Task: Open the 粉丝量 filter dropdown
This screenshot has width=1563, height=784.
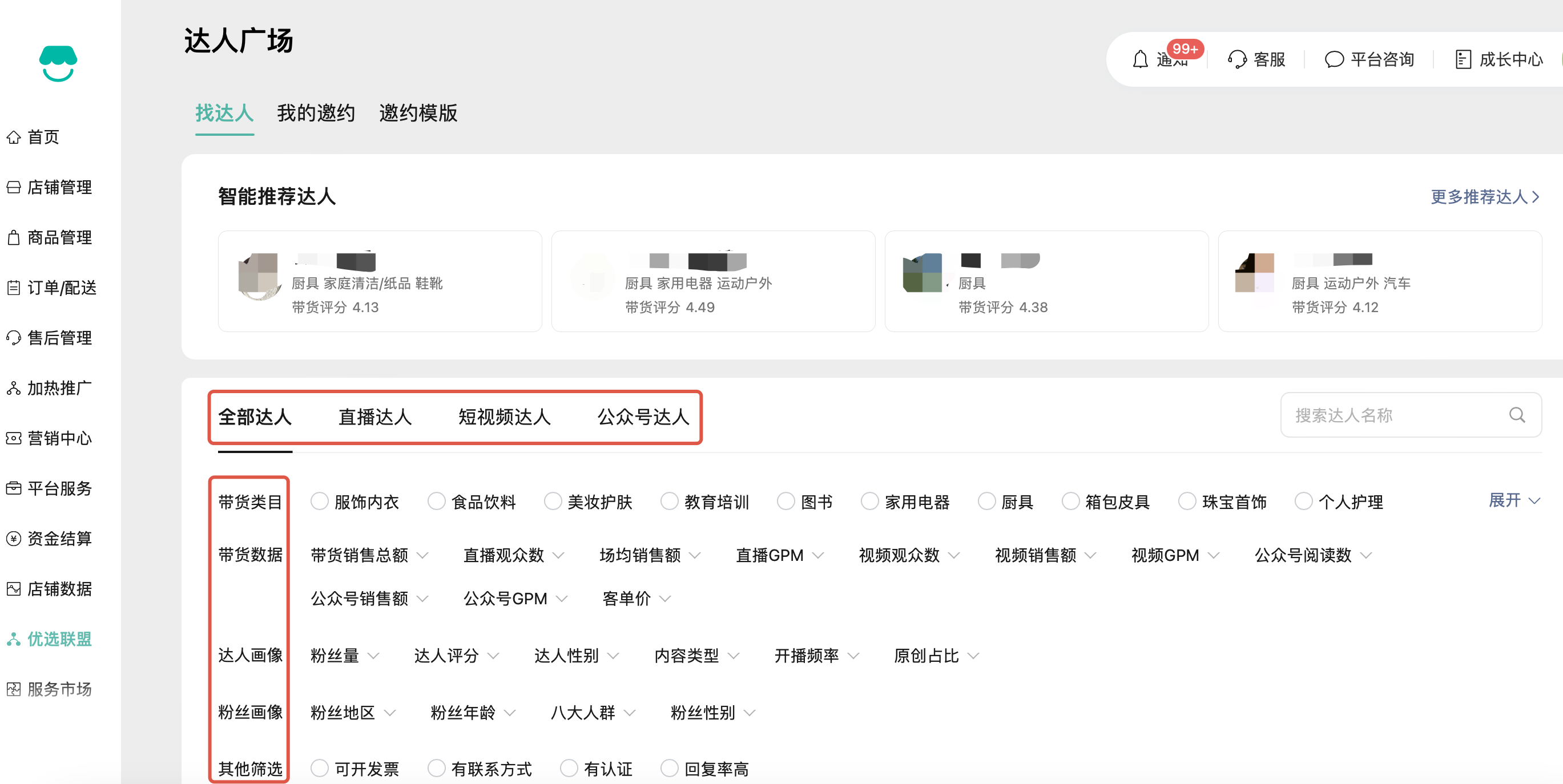Action: click(x=344, y=656)
